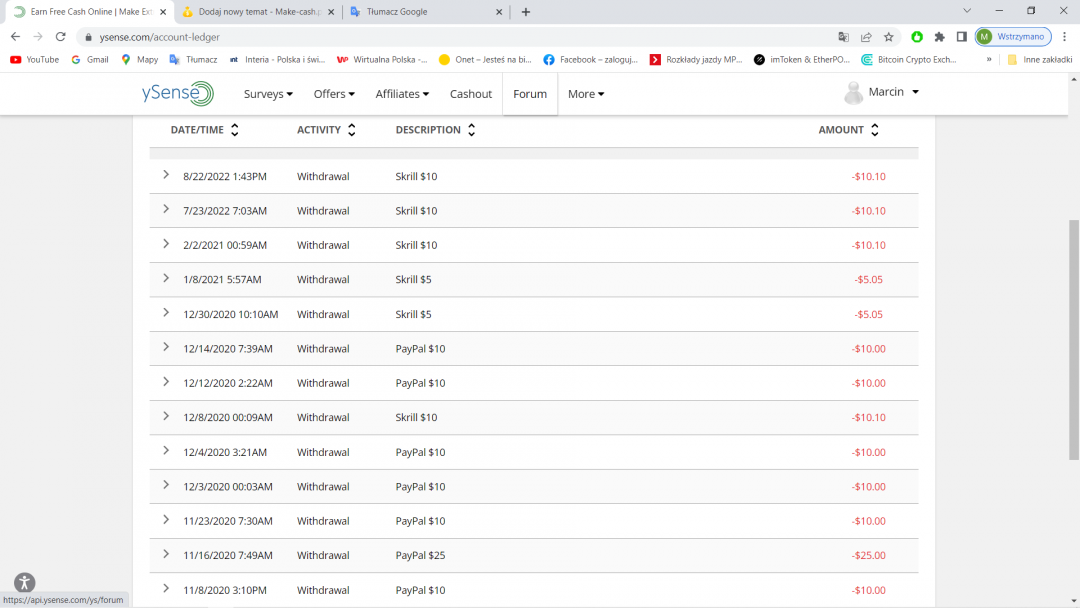Switch to the Tłumacz Google tab
Screen dimensions: 1080x608
[x=420, y=12]
